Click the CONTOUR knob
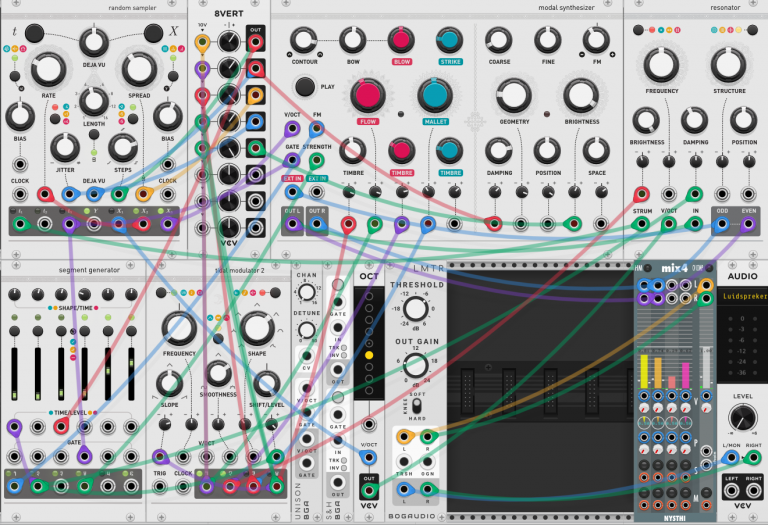Viewport: 768px width, 525px height. pos(304,40)
